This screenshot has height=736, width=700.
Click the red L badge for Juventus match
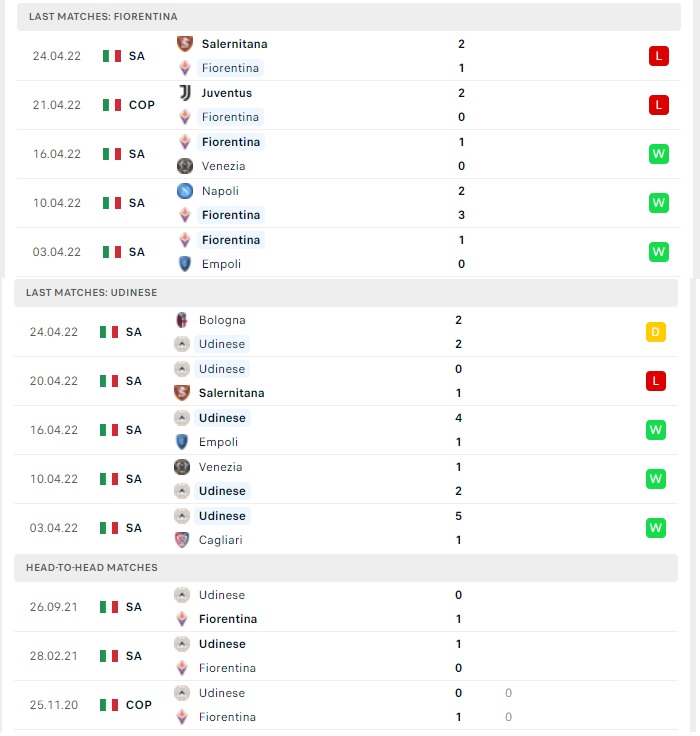click(659, 105)
